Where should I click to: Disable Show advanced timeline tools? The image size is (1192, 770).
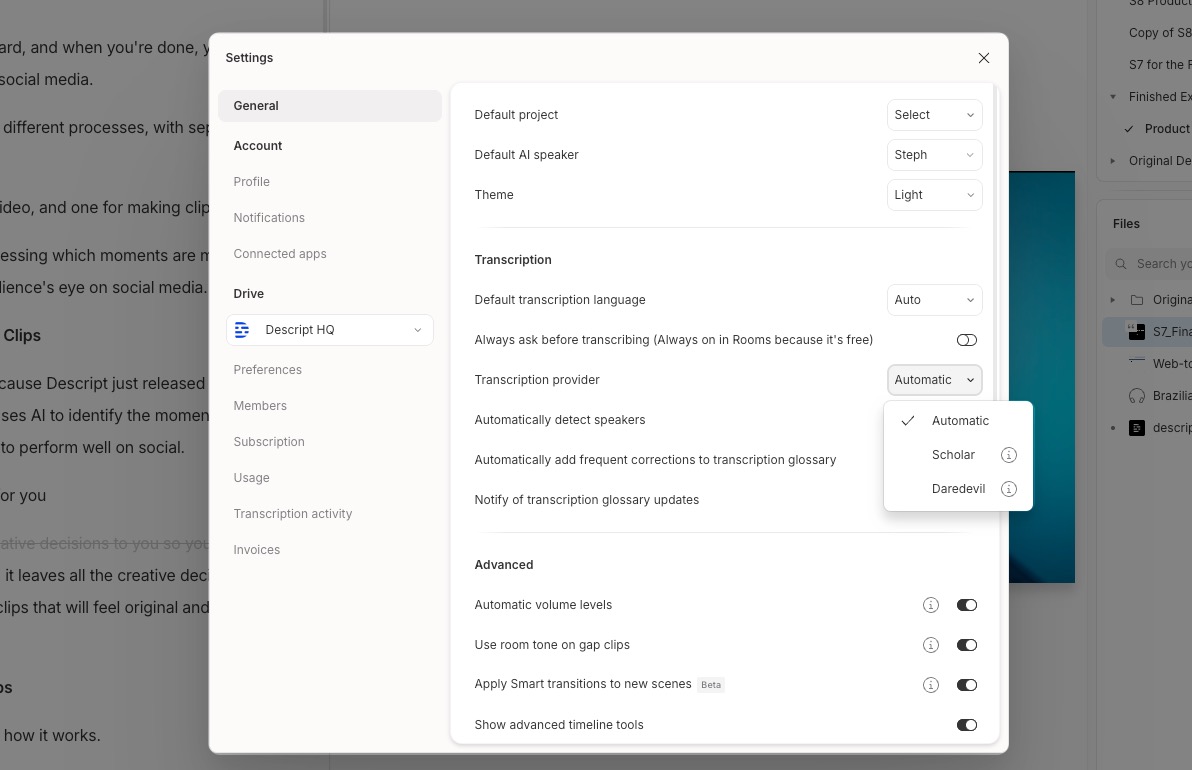966,725
